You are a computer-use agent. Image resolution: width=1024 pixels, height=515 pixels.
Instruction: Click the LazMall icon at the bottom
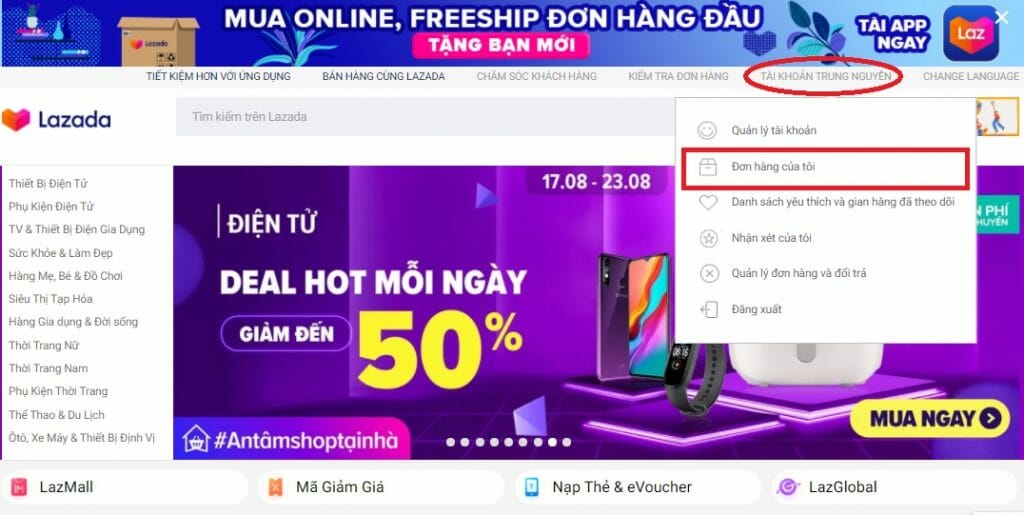click(20, 487)
